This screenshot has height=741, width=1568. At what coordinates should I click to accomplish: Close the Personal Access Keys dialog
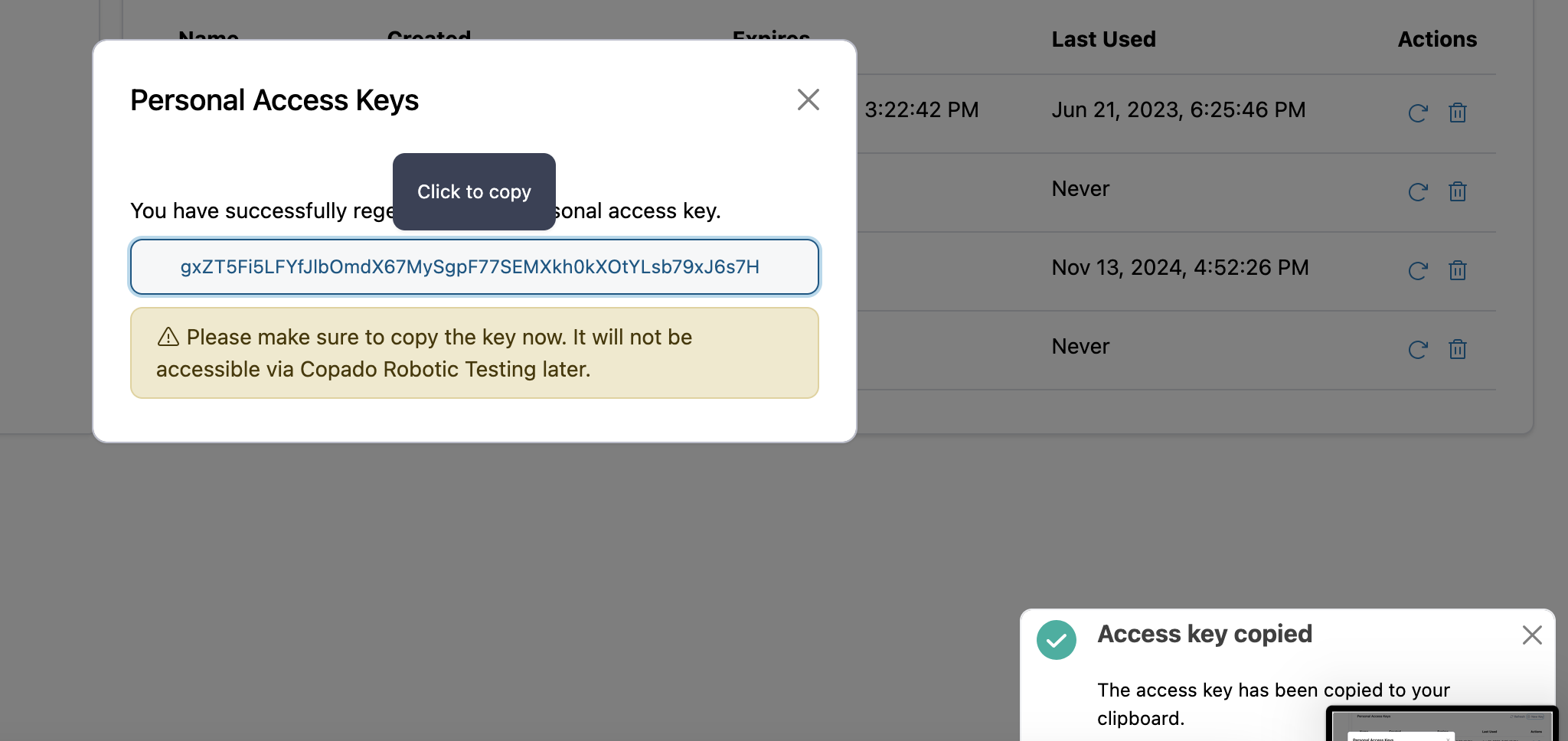coord(808,100)
